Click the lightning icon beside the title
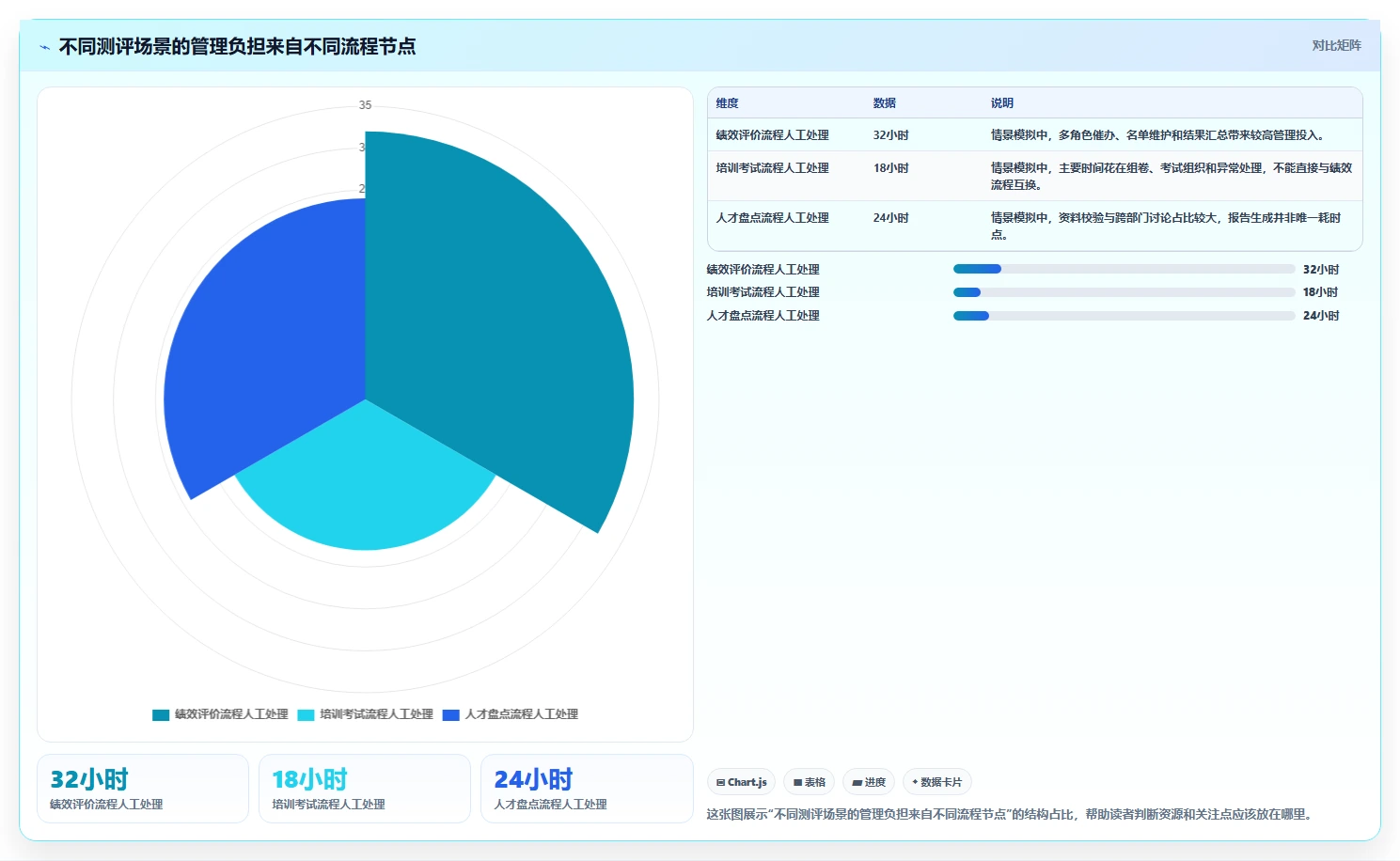Image resolution: width=1400 pixels, height=861 pixels. pyautogui.click(x=44, y=47)
